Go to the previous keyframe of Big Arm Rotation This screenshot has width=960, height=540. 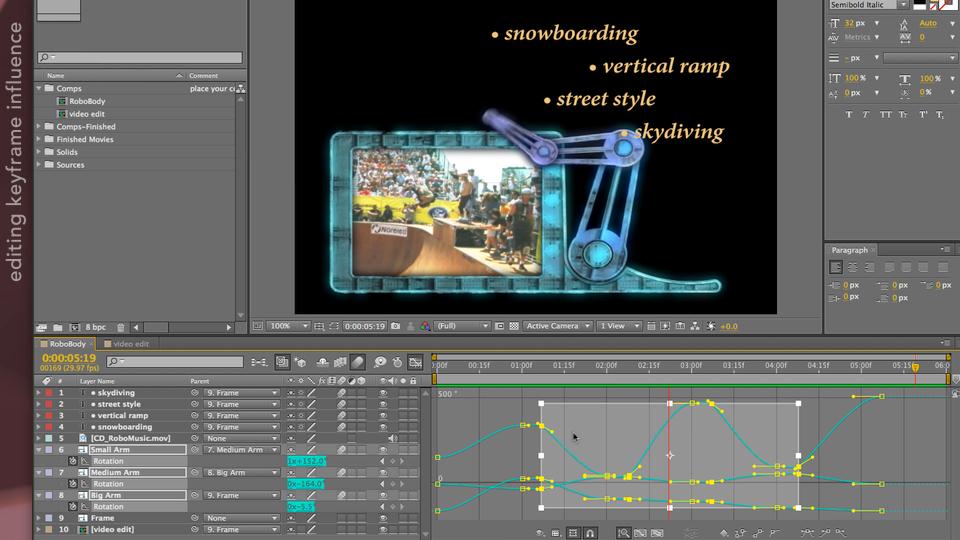pos(383,507)
